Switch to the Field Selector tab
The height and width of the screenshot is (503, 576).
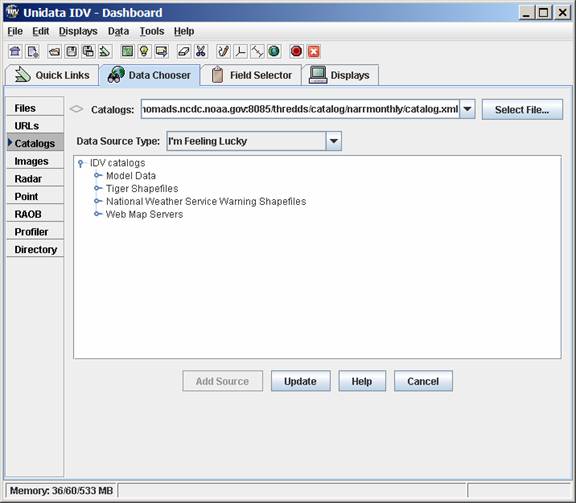coord(252,75)
